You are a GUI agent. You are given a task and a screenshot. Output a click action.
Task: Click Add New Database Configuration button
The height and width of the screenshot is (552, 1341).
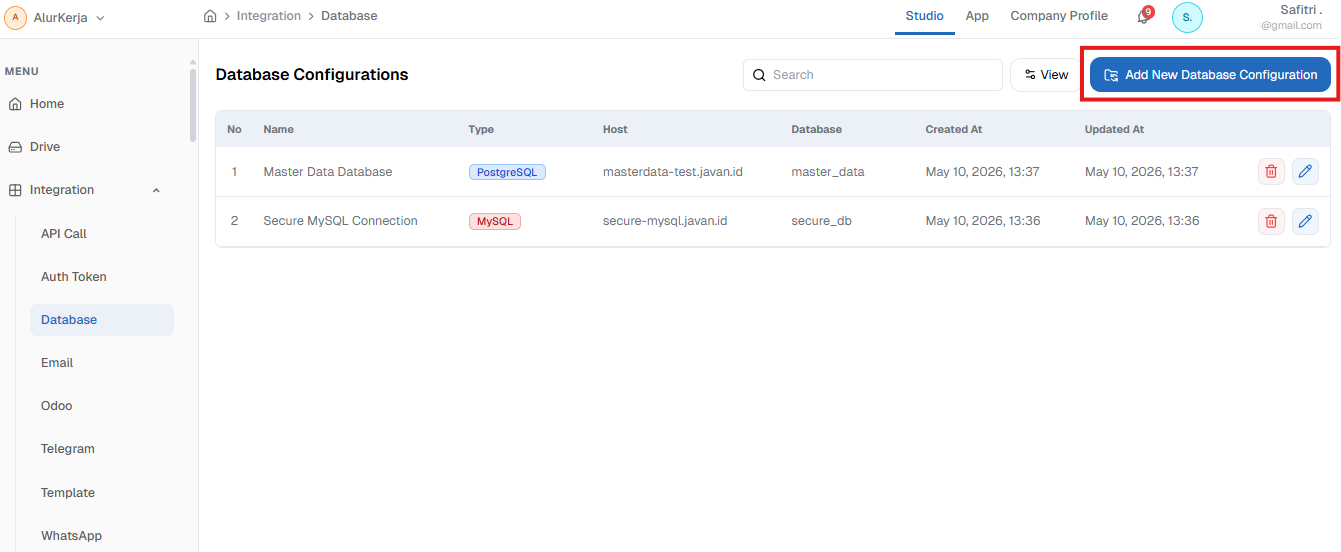pos(1210,75)
